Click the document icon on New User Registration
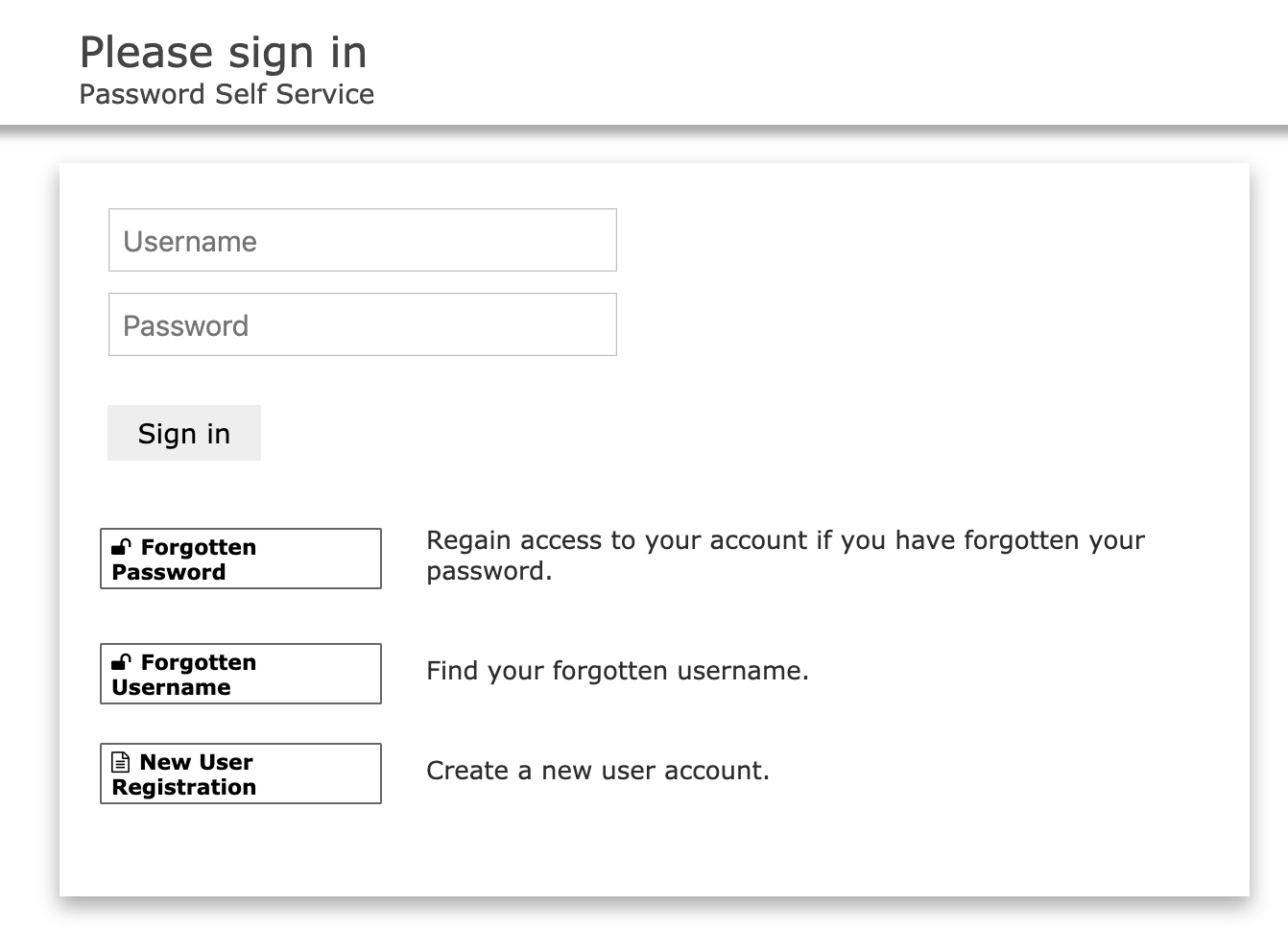This screenshot has height=929, width=1288. click(121, 762)
